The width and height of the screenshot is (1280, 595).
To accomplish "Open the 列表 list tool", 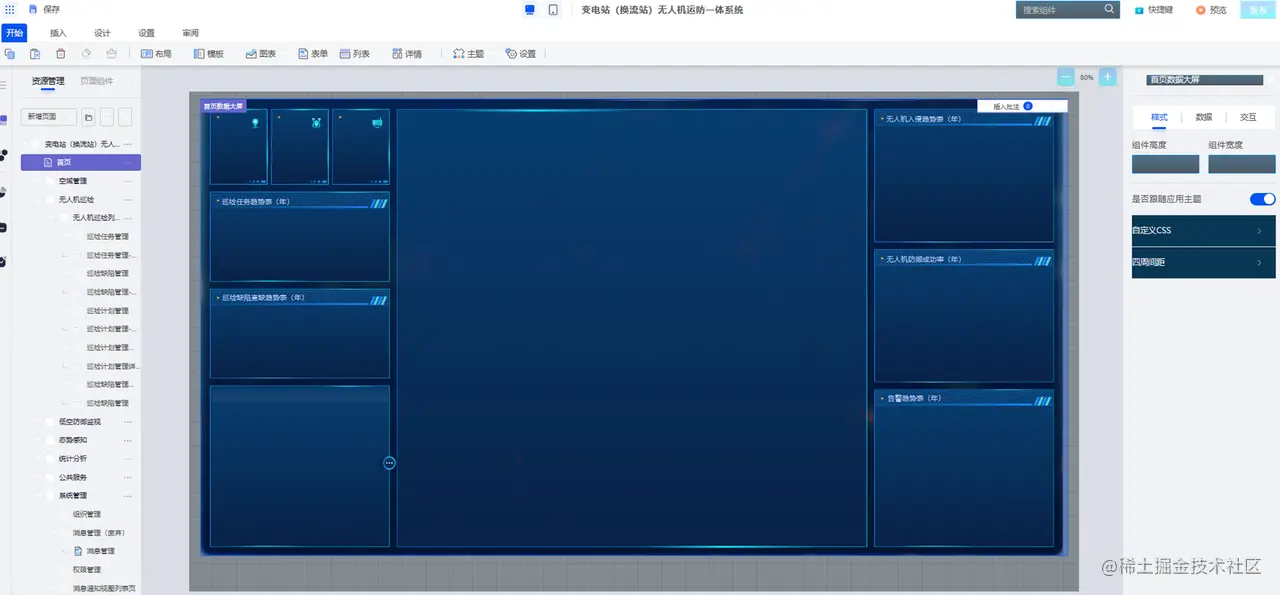I will point(355,53).
